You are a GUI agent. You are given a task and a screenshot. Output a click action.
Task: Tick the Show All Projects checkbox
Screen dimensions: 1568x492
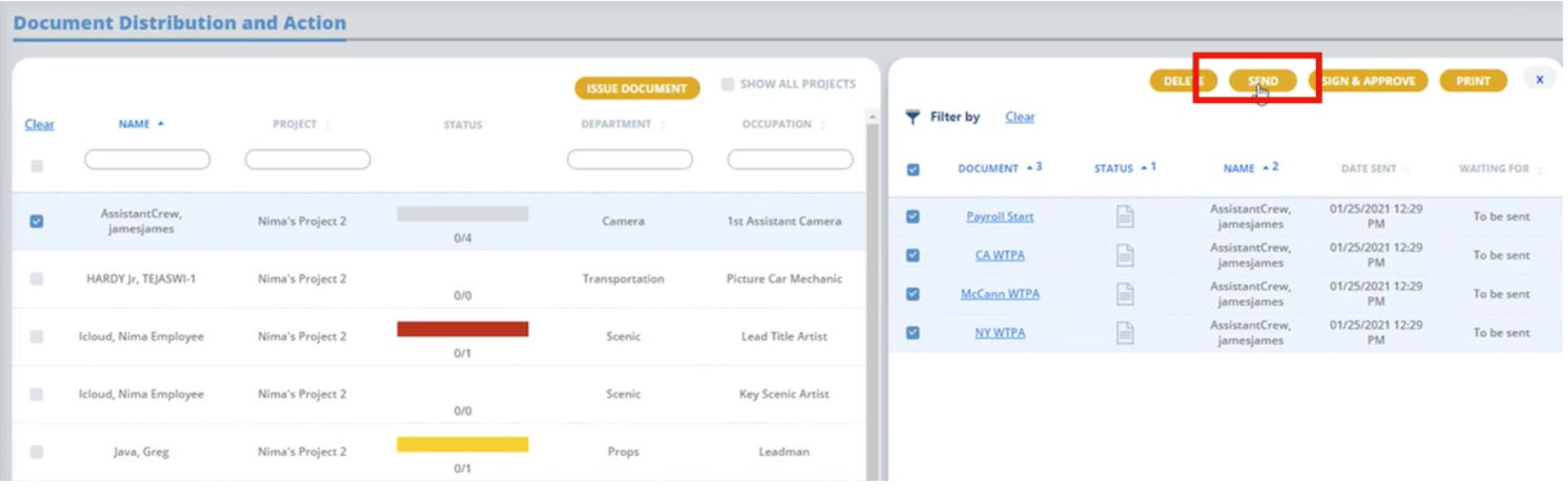click(727, 84)
